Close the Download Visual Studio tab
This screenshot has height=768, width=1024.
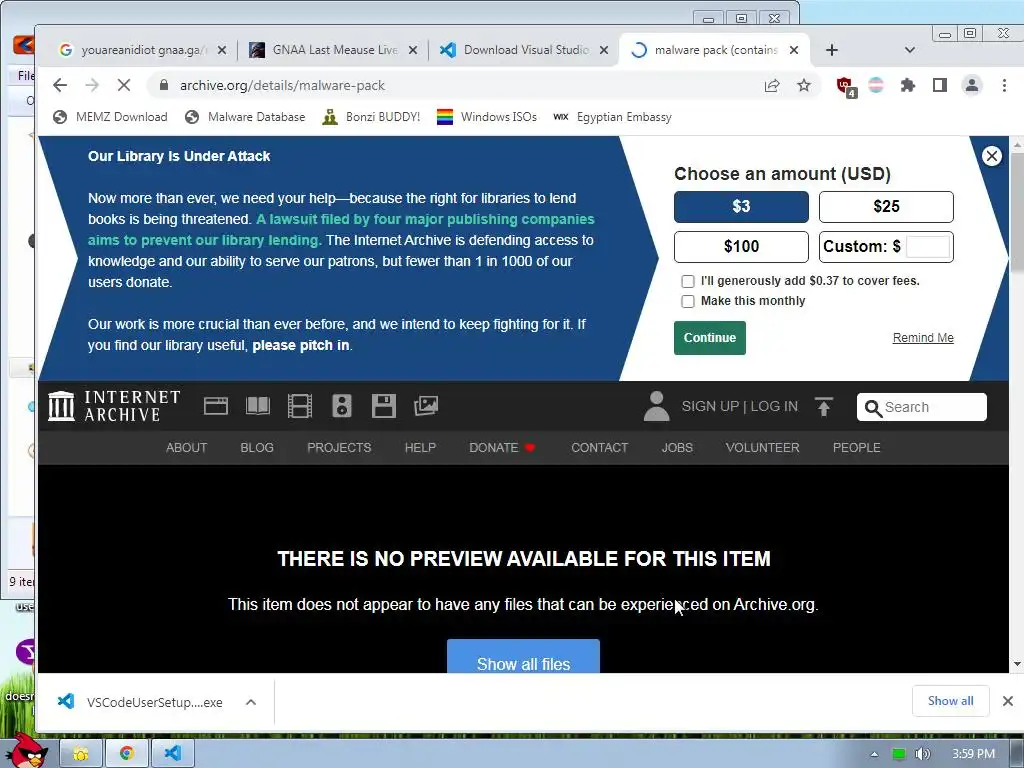604,50
